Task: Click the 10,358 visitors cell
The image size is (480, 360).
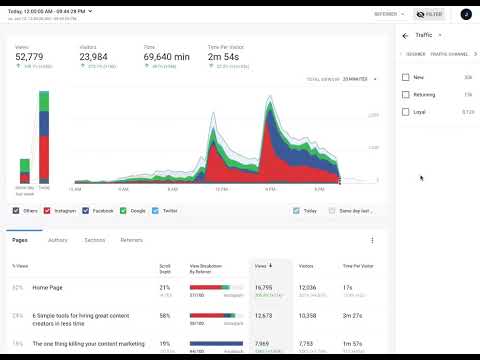Action: [307, 315]
